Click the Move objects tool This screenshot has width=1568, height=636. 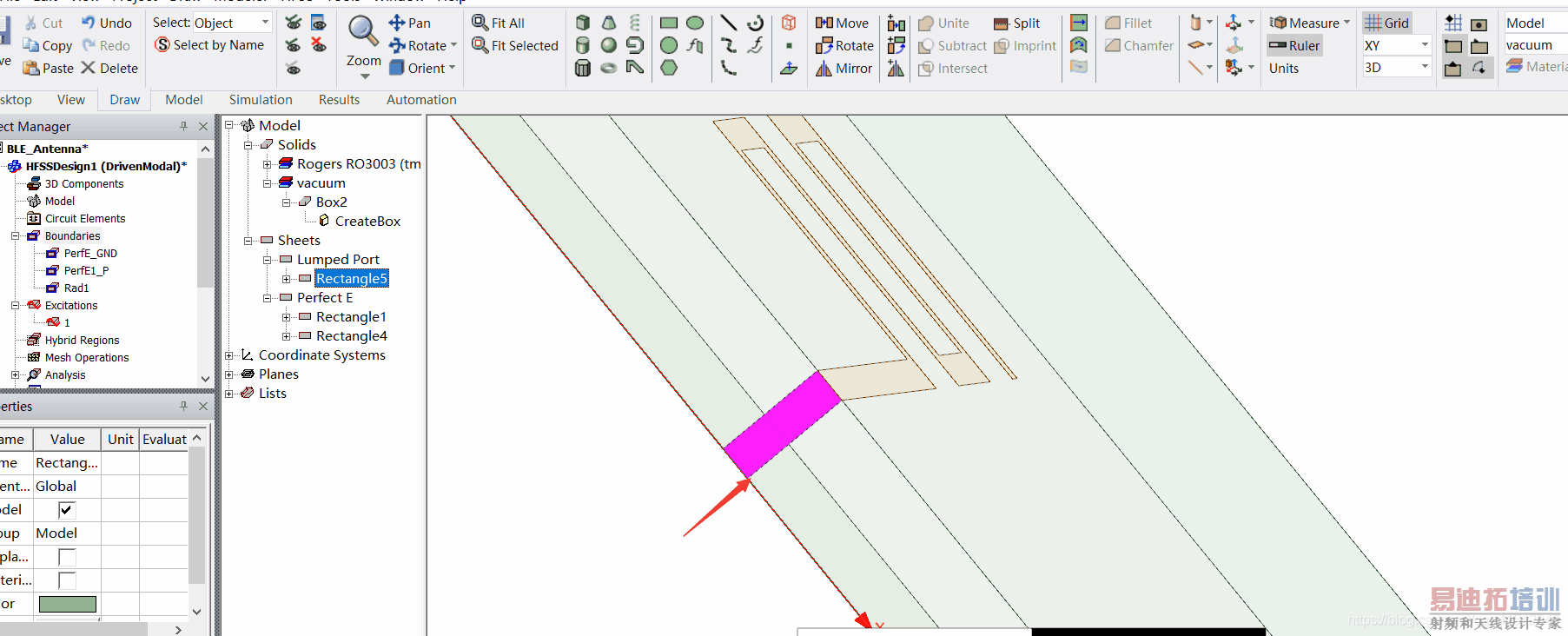tap(842, 23)
